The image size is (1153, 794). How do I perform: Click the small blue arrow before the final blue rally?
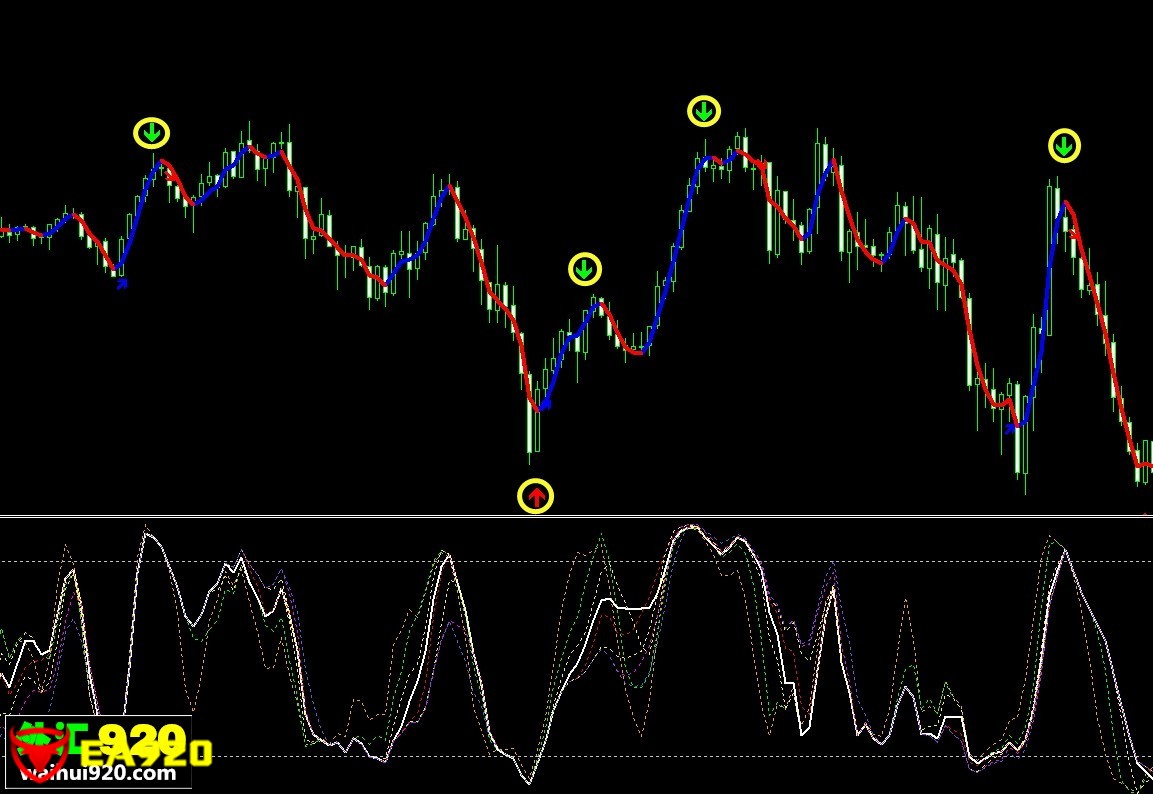(x=1011, y=428)
